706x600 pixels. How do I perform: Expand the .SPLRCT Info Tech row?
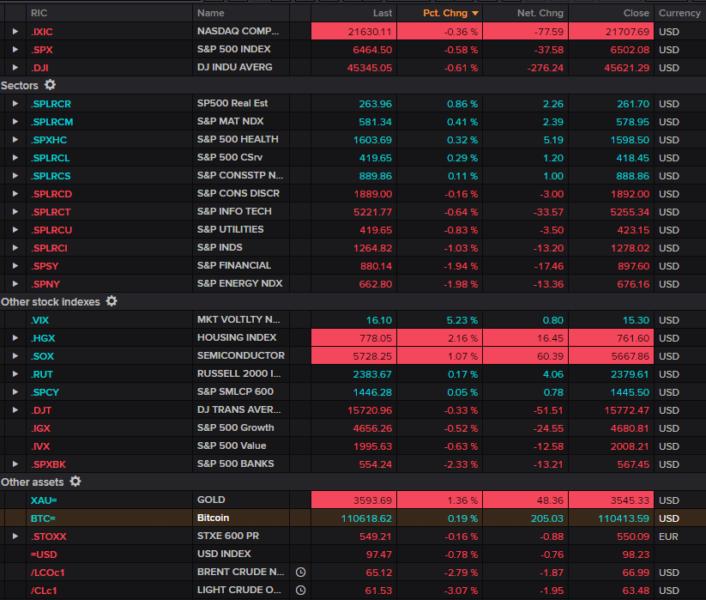point(15,212)
